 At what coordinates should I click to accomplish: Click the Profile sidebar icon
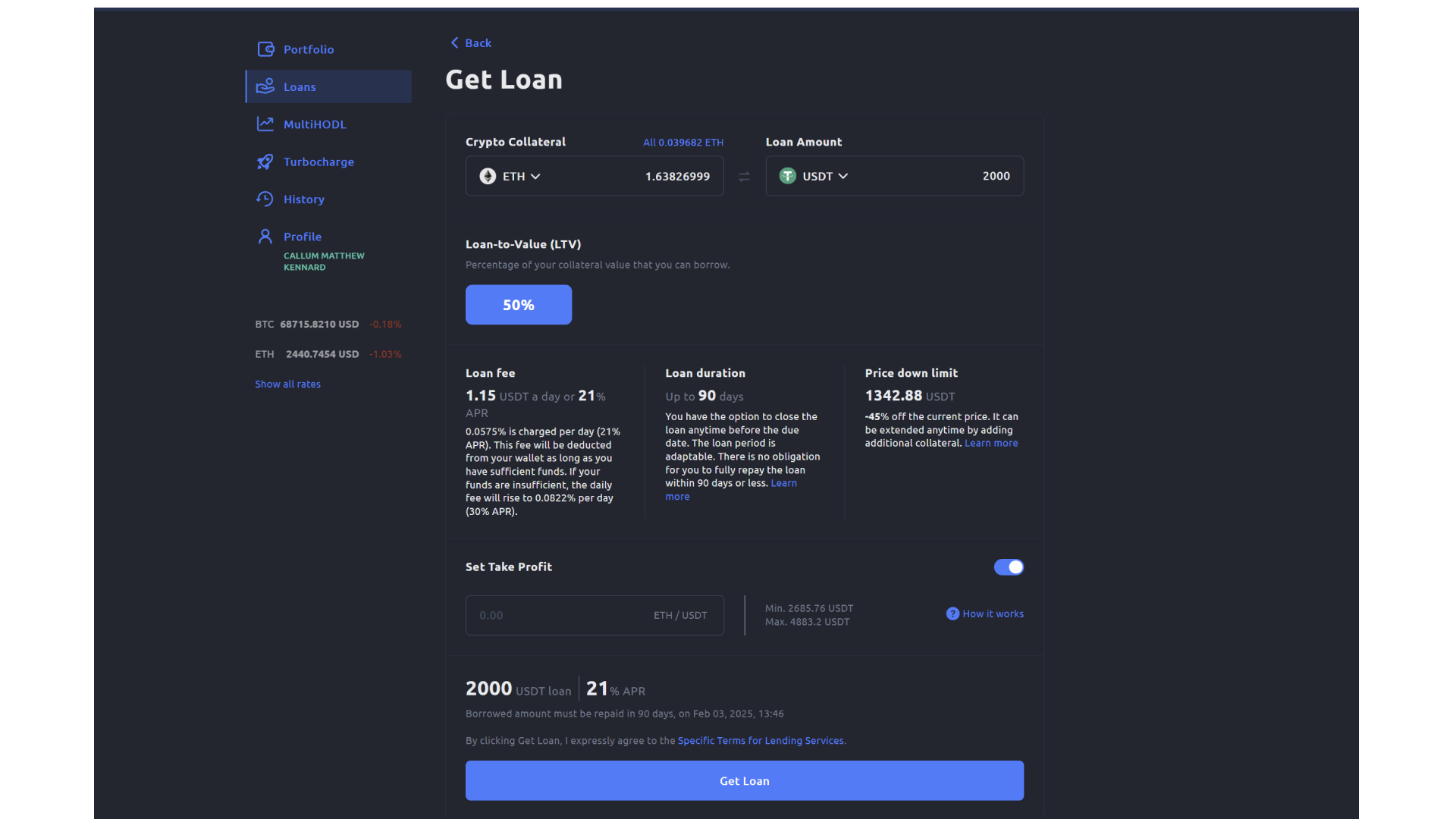(263, 236)
